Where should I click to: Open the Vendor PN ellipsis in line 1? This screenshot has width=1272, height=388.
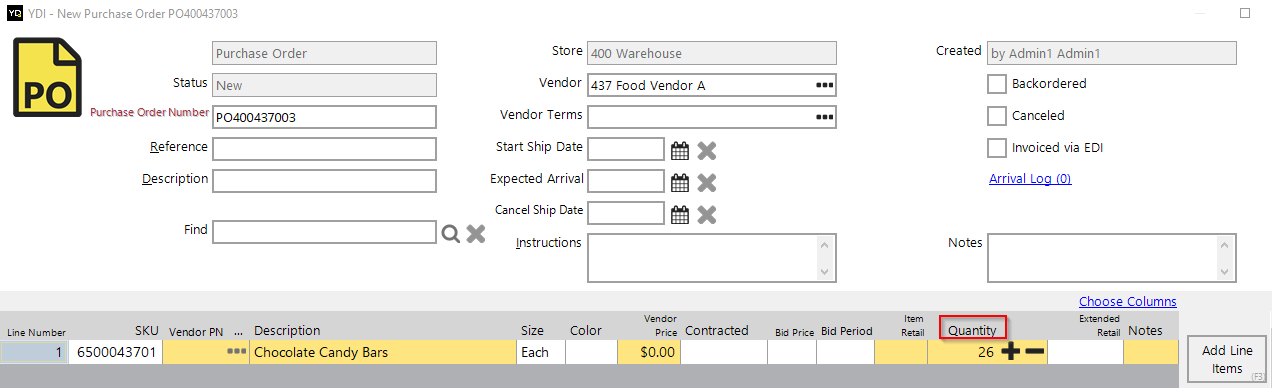(236, 352)
